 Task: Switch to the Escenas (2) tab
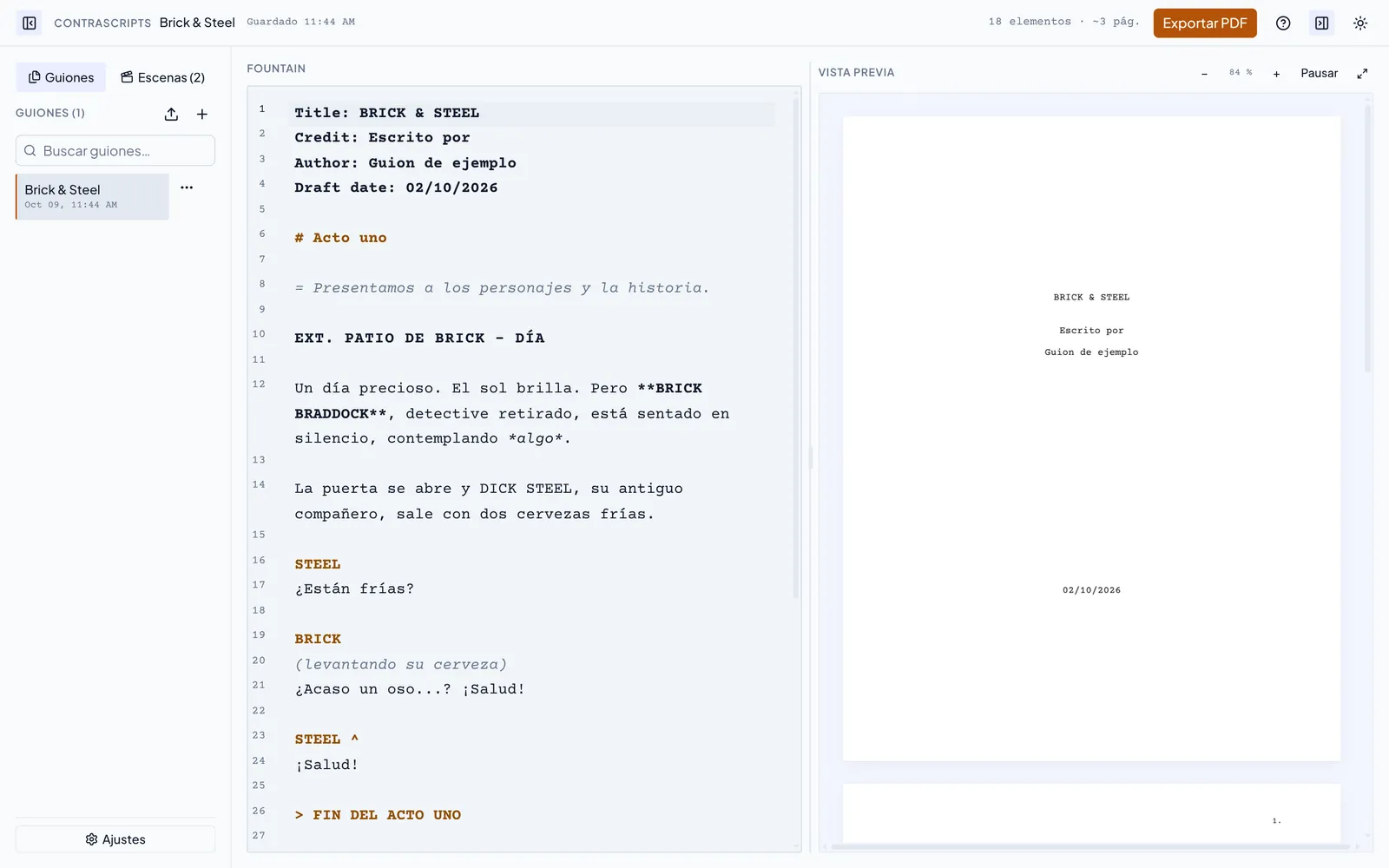coord(162,77)
